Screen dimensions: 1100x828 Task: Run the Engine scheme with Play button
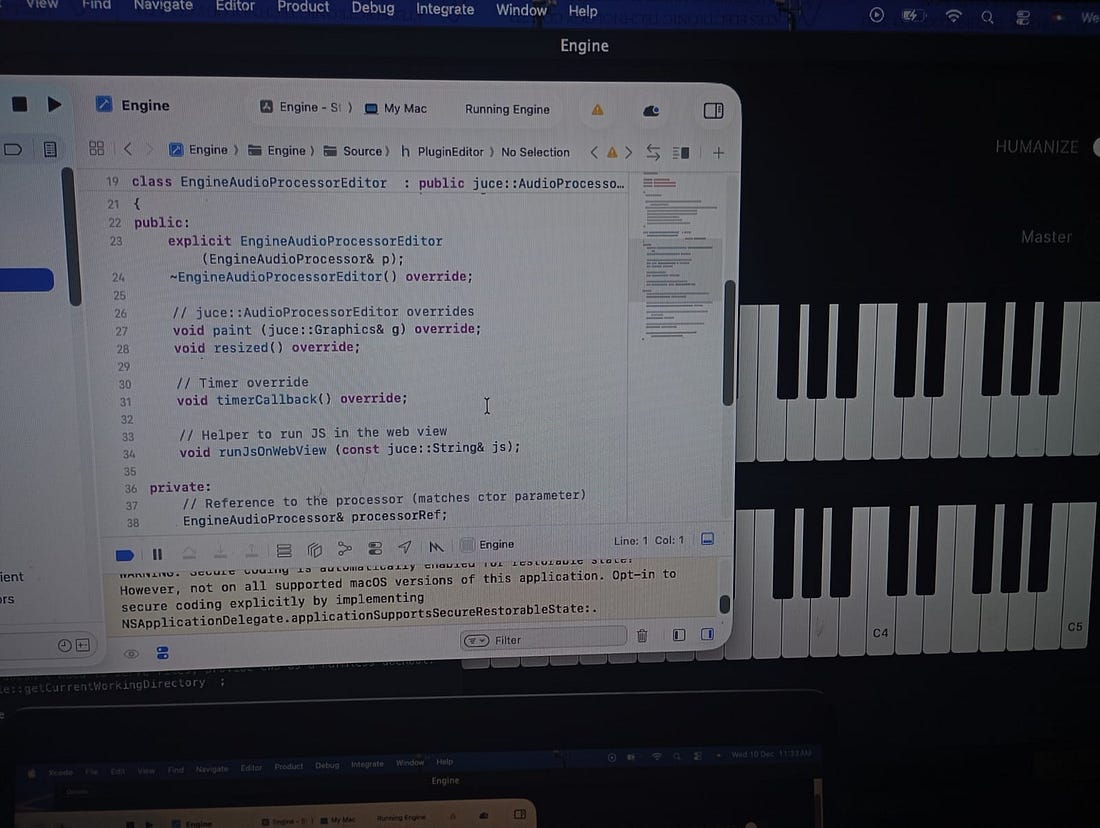[54, 105]
